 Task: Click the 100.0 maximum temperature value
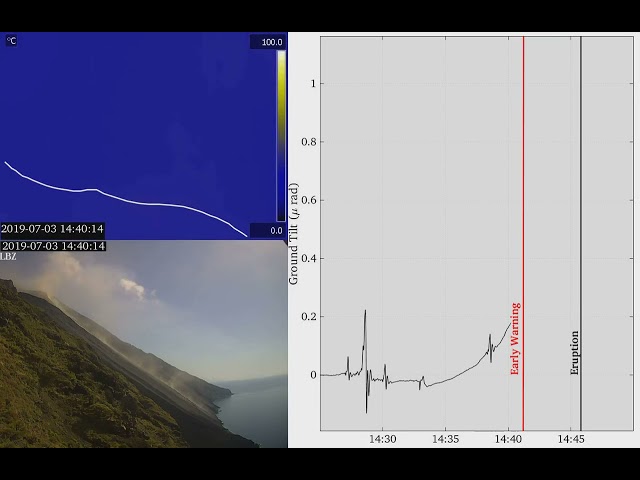[x=272, y=42]
